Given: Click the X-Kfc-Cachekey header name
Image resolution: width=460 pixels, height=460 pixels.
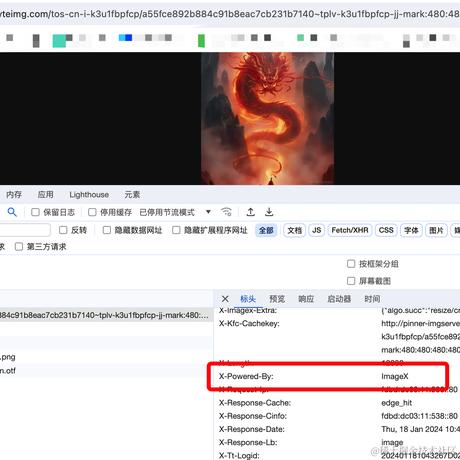Looking at the screenshot, I should 249,323.
